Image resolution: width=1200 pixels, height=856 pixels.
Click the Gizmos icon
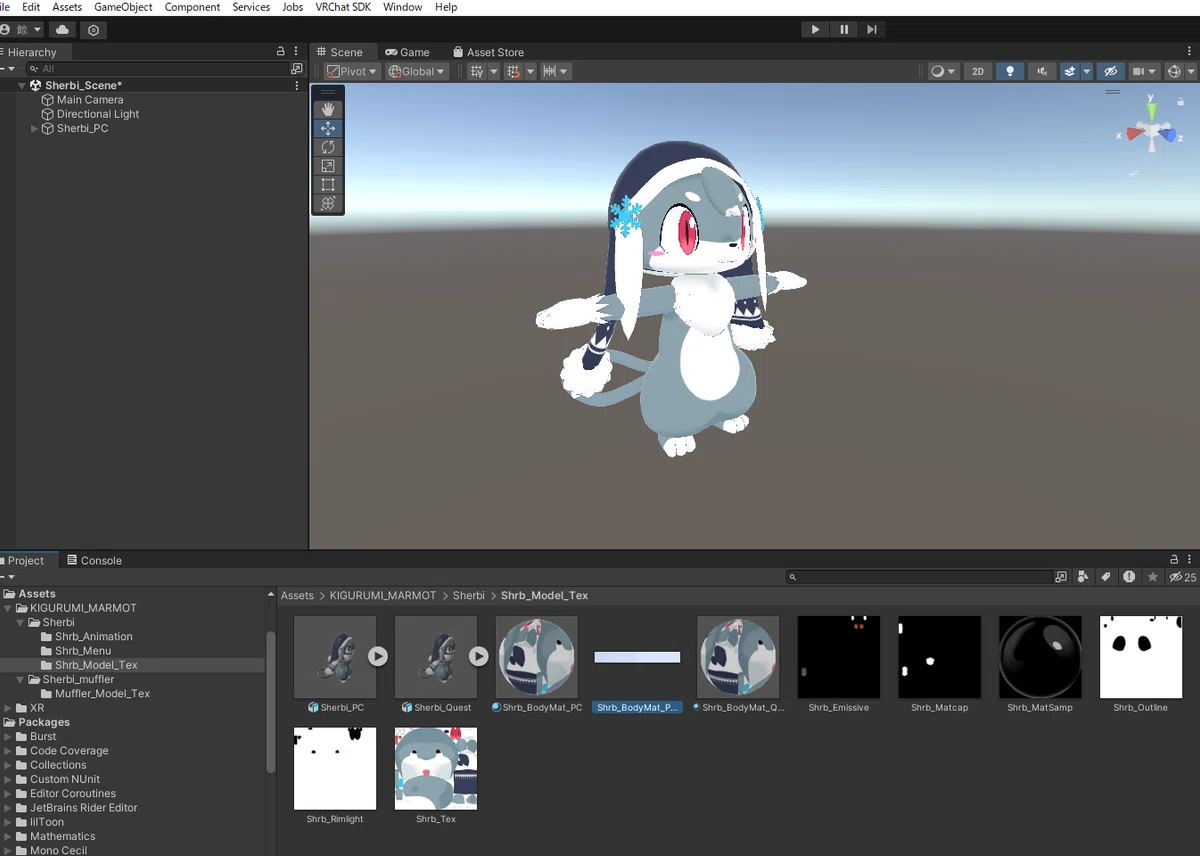pos(1175,71)
